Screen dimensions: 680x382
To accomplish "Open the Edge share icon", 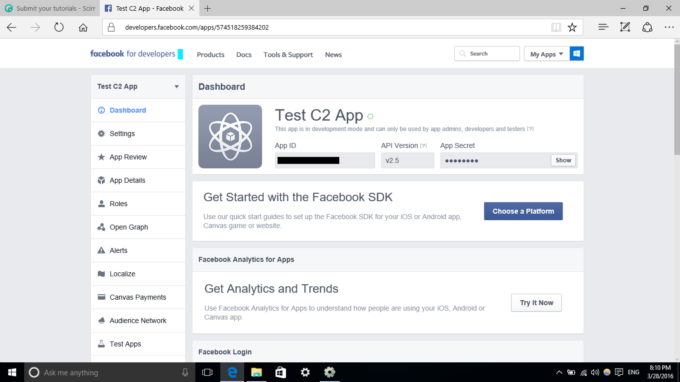I will click(x=647, y=27).
